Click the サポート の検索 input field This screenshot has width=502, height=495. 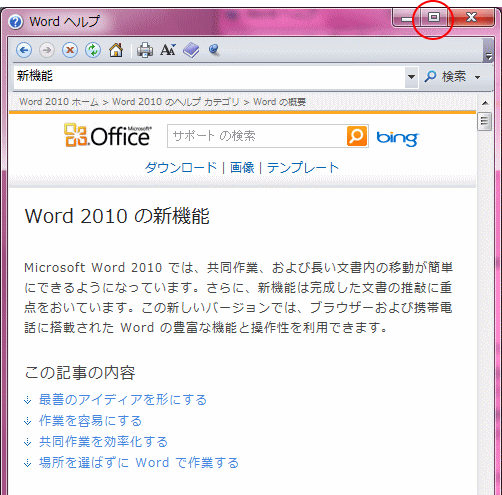[x=257, y=136]
